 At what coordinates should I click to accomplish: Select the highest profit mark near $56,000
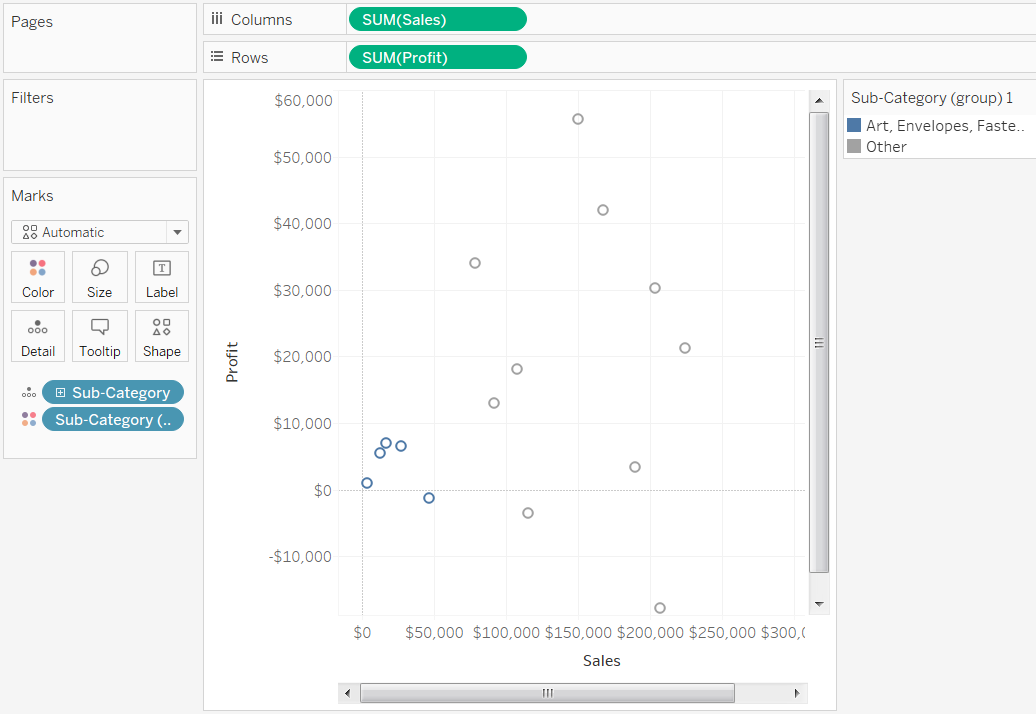click(578, 119)
